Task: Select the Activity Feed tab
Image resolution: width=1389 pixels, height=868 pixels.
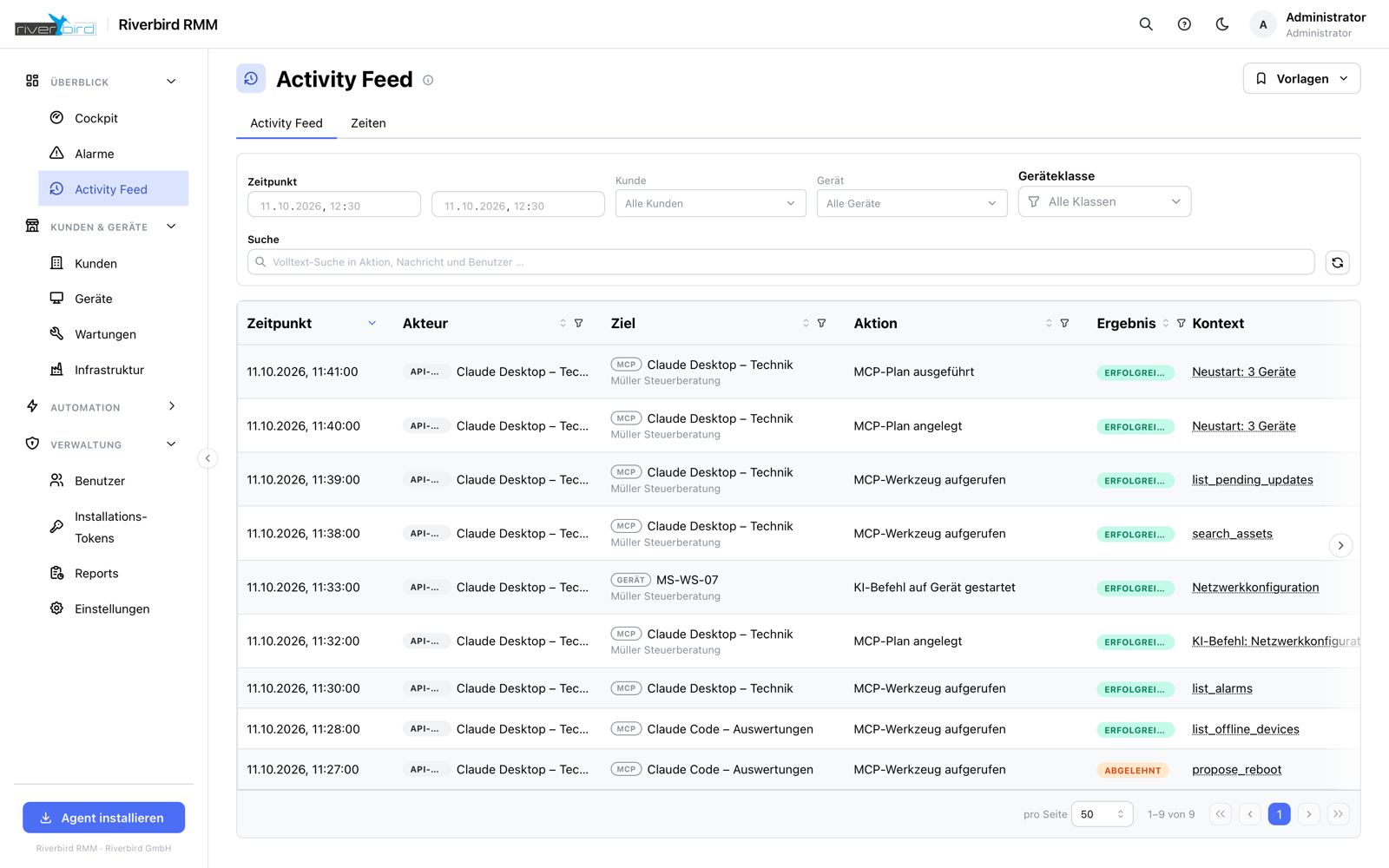Action: 286,123
